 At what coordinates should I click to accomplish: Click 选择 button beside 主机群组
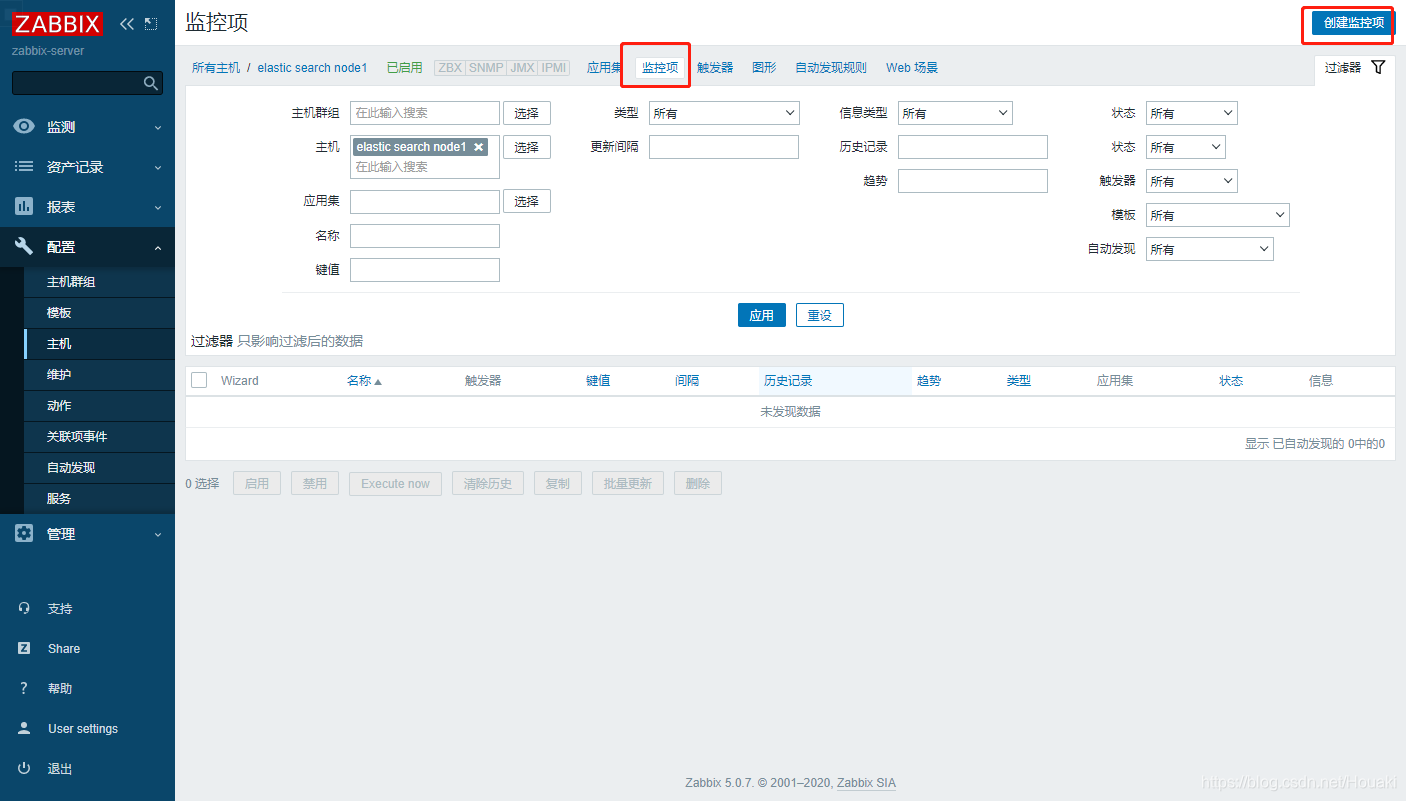pyautogui.click(x=527, y=113)
